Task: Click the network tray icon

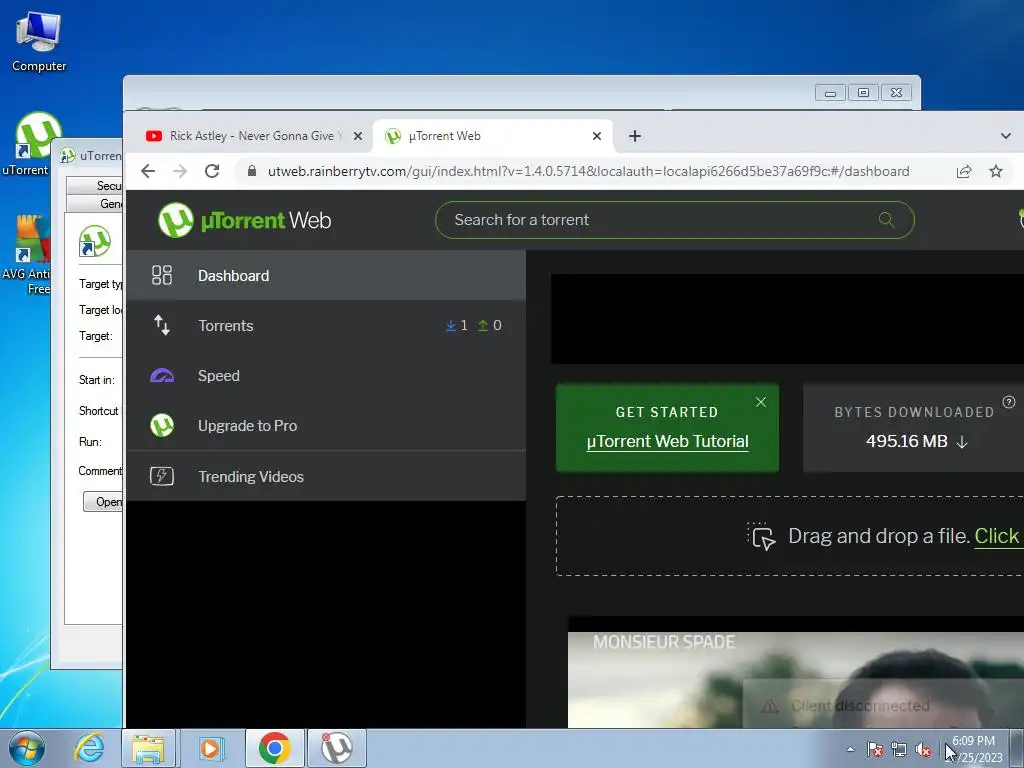Action: pos(899,749)
